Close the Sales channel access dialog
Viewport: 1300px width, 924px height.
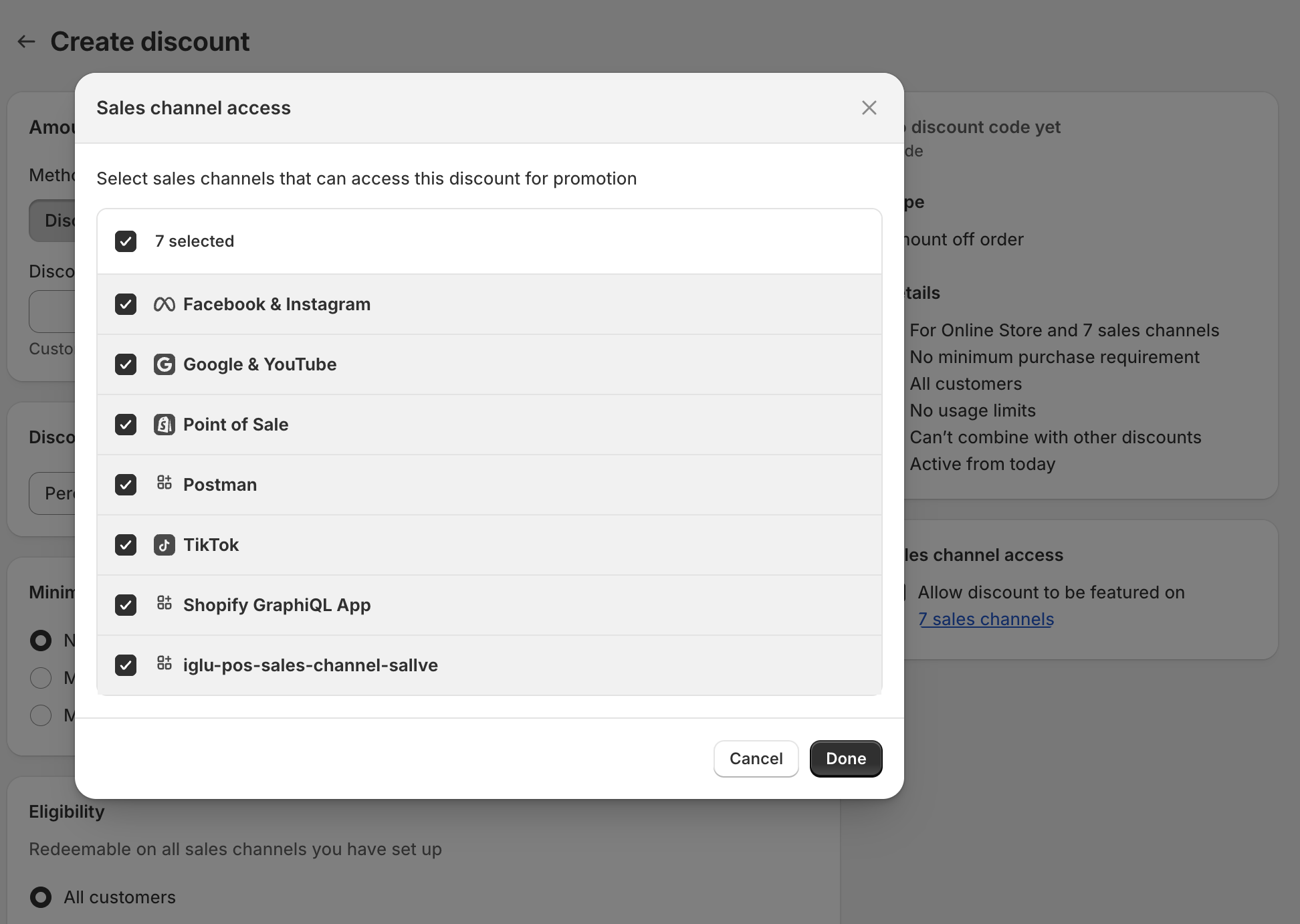[869, 108]
